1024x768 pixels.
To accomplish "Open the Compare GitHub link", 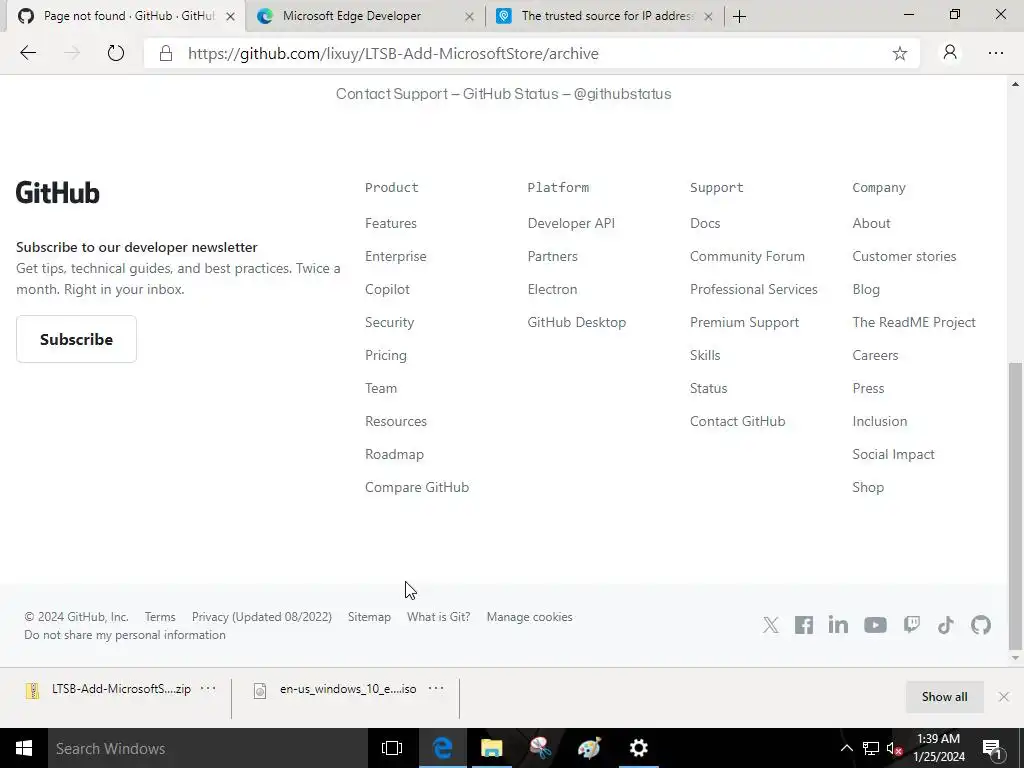I will 417,487.
